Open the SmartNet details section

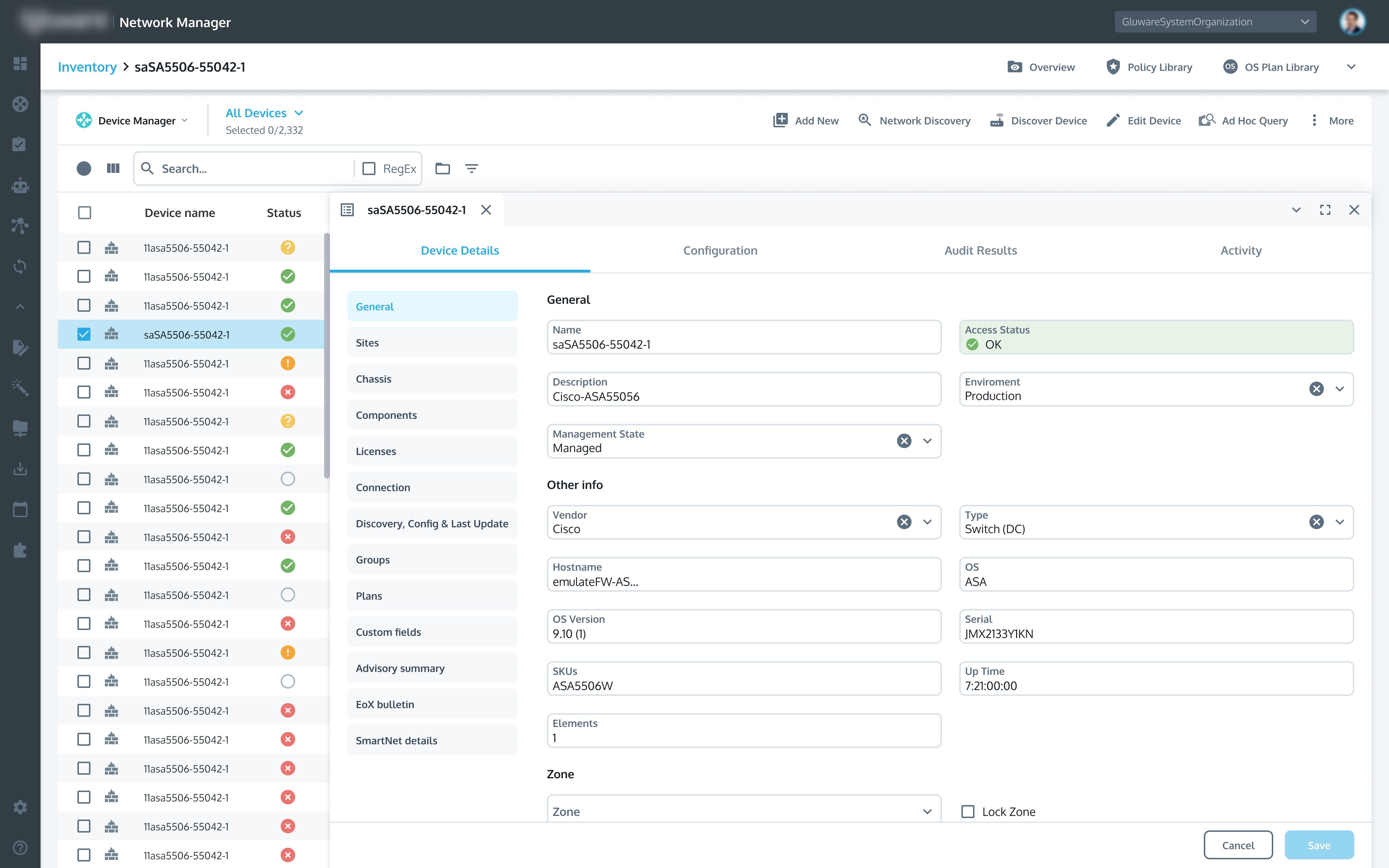432,741
